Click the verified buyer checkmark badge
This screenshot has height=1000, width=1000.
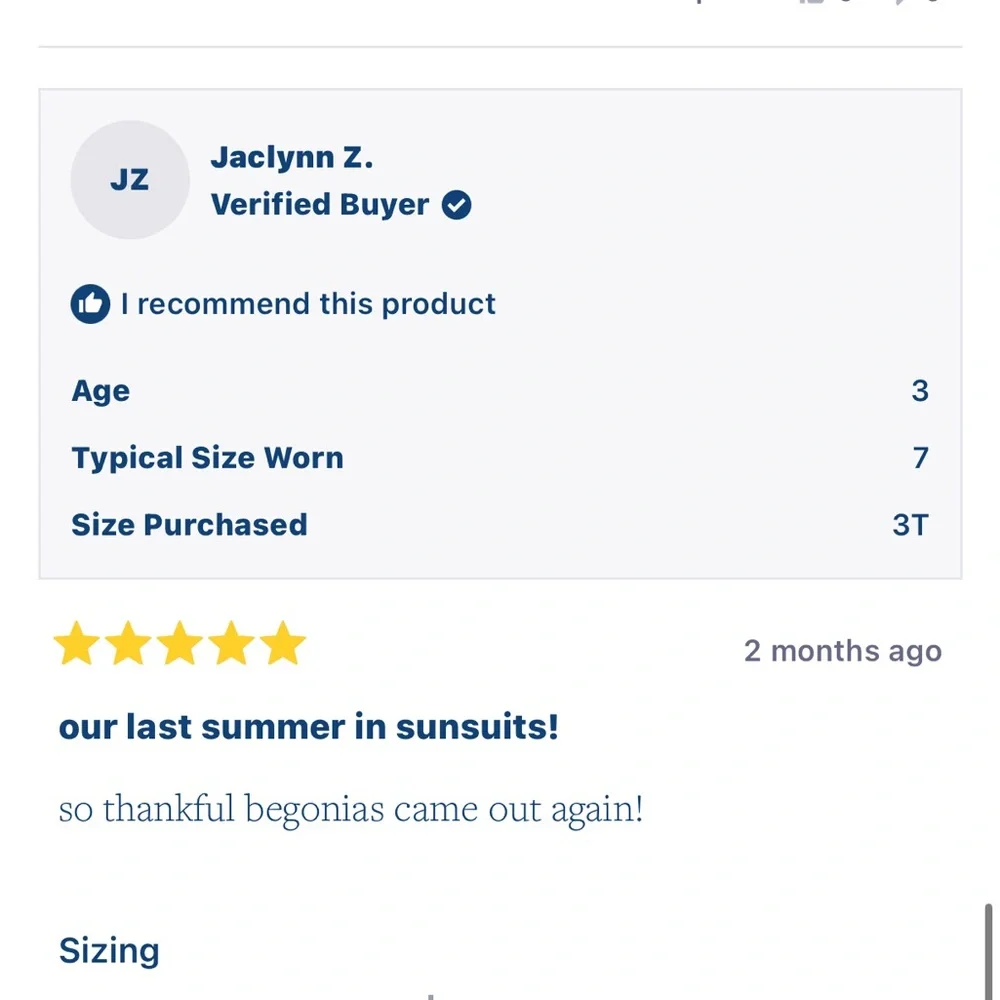[457, 205]
